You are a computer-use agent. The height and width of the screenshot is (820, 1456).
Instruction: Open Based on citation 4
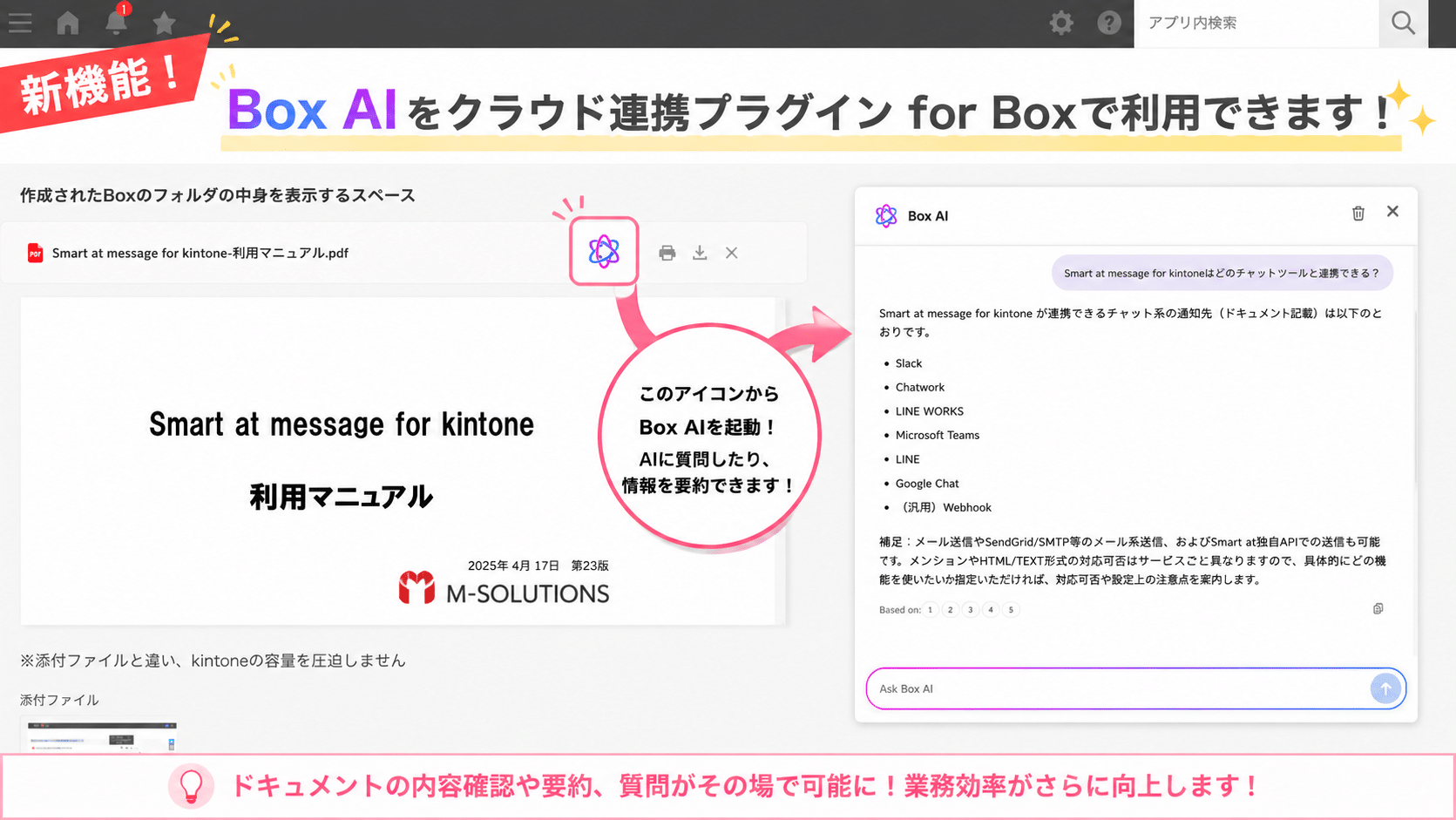[x=991, y=610]
